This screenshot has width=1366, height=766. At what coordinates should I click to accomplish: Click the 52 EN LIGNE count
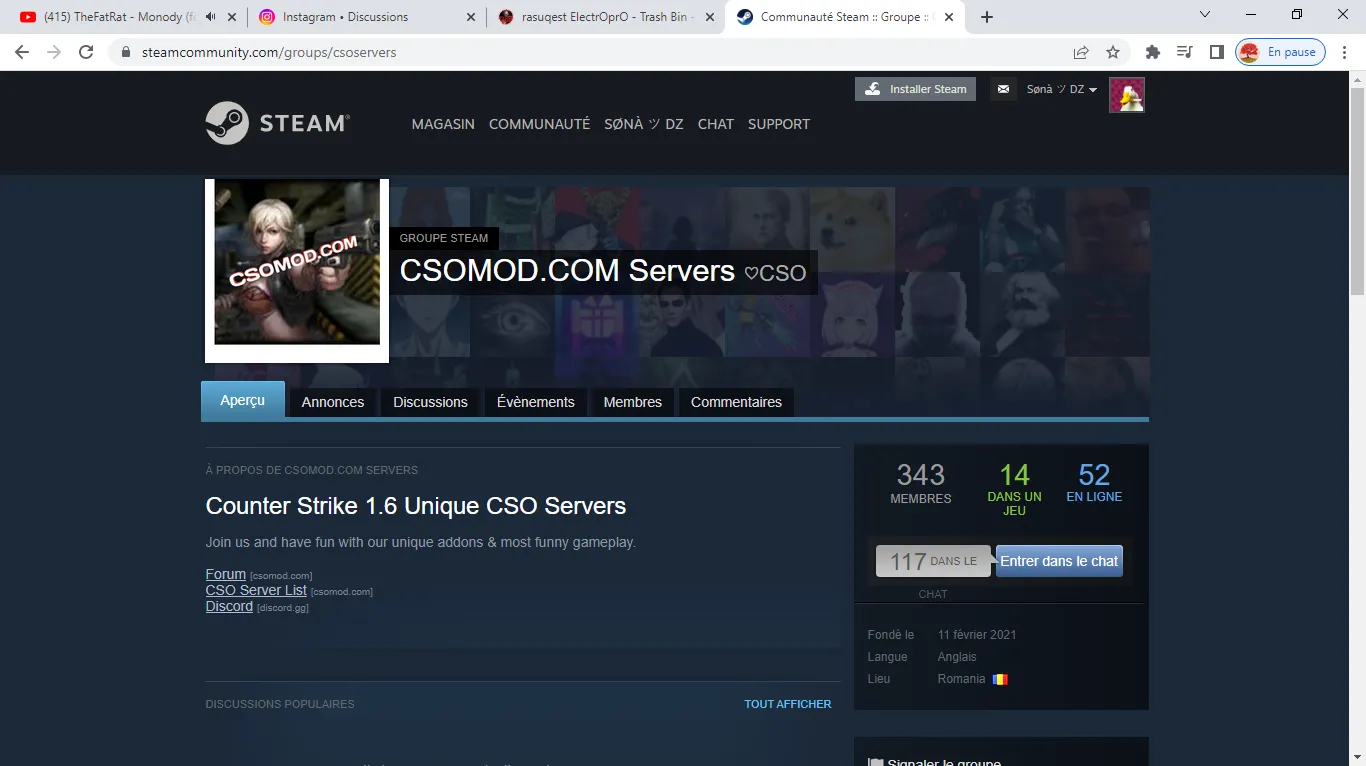click(1094, 482)
